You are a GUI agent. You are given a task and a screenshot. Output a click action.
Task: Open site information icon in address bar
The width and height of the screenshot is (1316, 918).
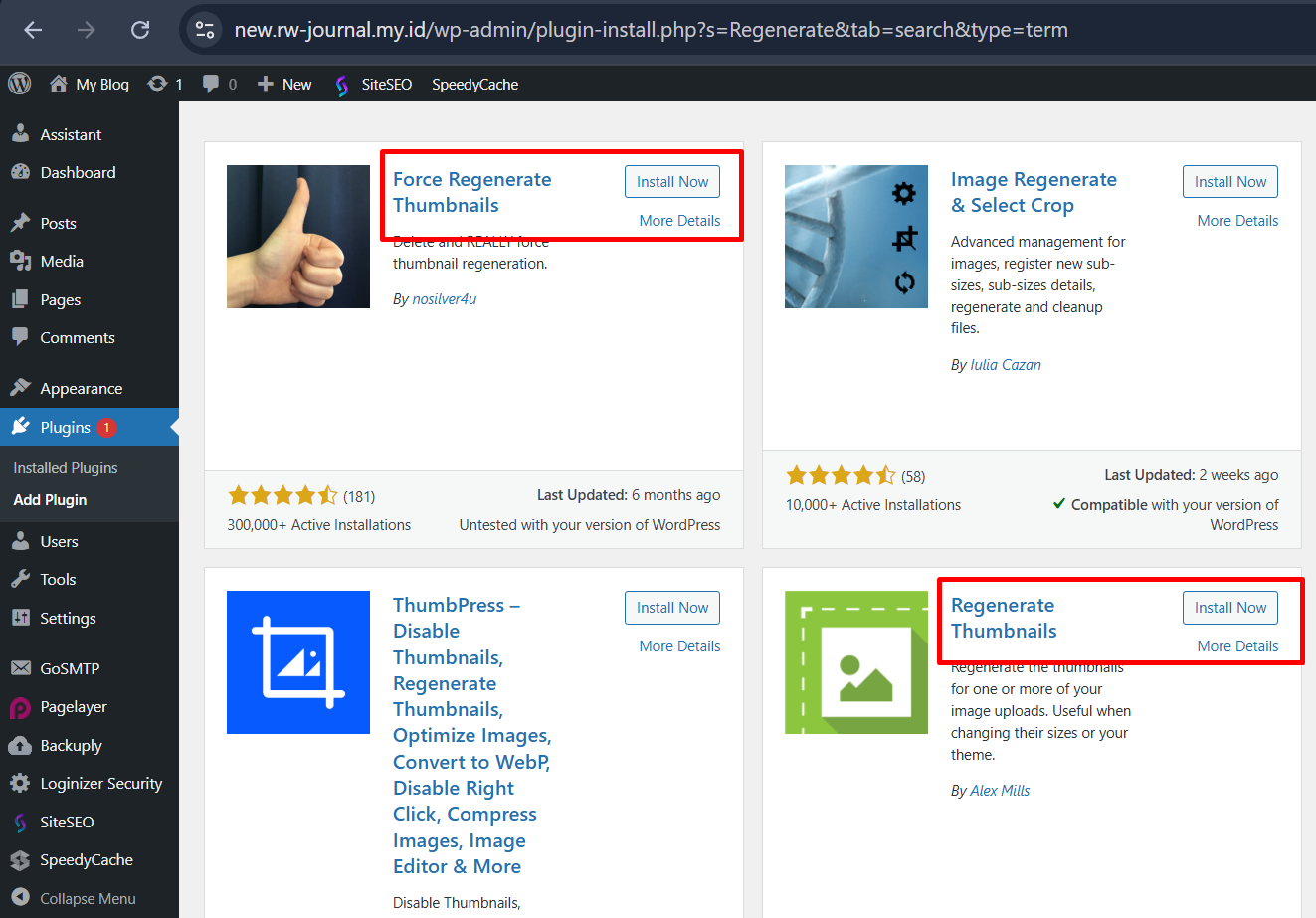pos(205,30)
